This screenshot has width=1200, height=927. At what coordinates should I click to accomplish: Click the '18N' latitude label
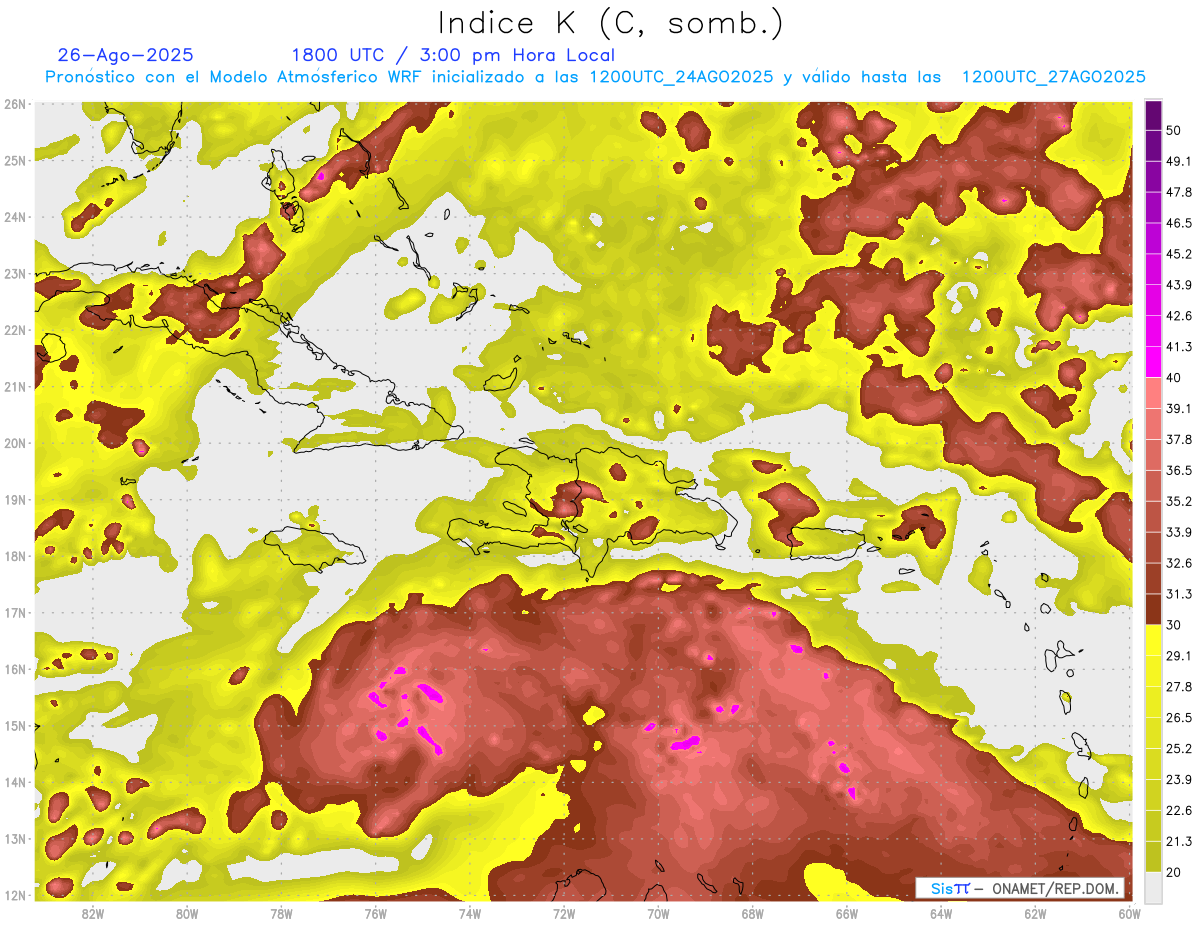click(14, 556)
